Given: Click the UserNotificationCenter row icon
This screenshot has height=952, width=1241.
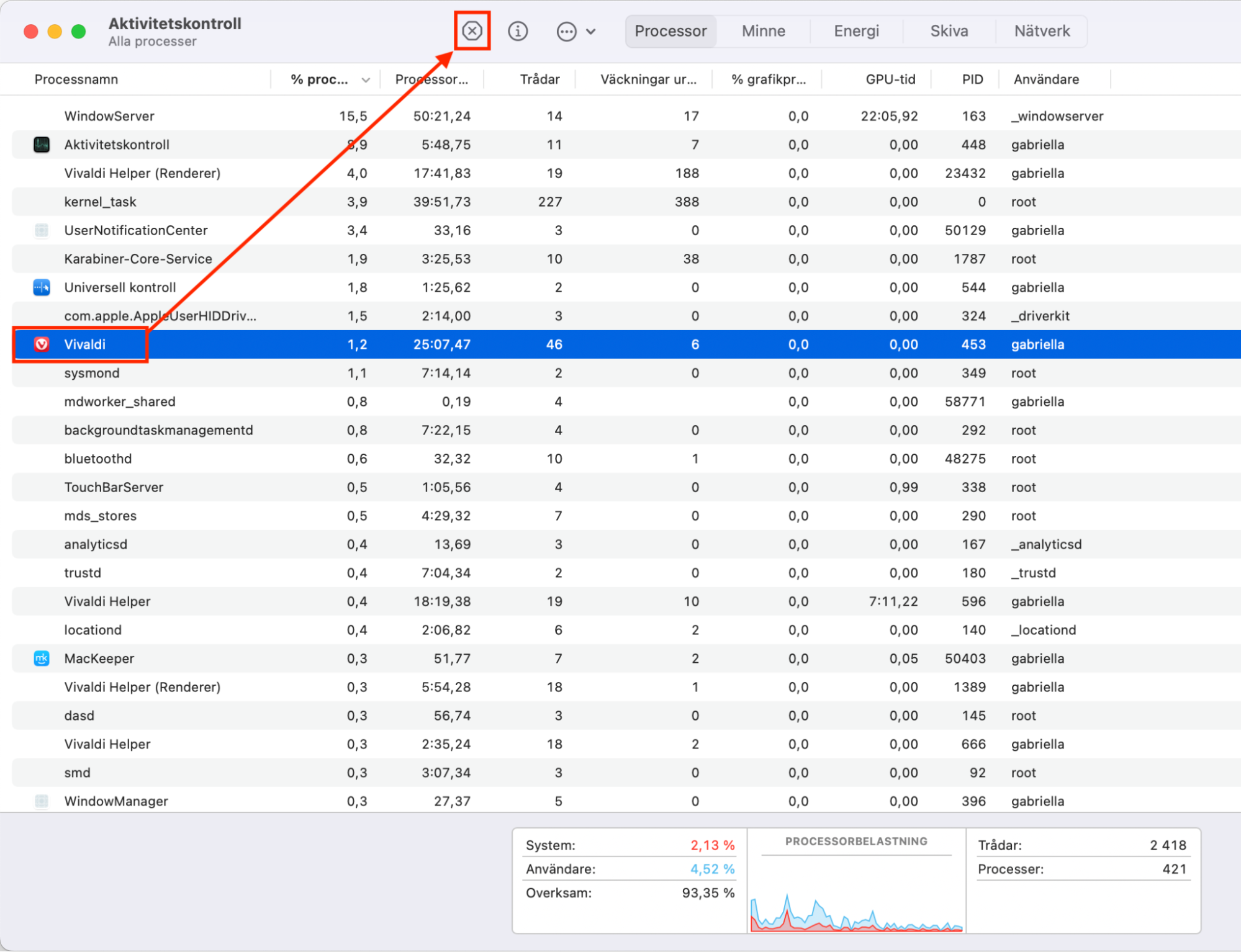Looking at the screenshot, I should [x=42, y=230].
